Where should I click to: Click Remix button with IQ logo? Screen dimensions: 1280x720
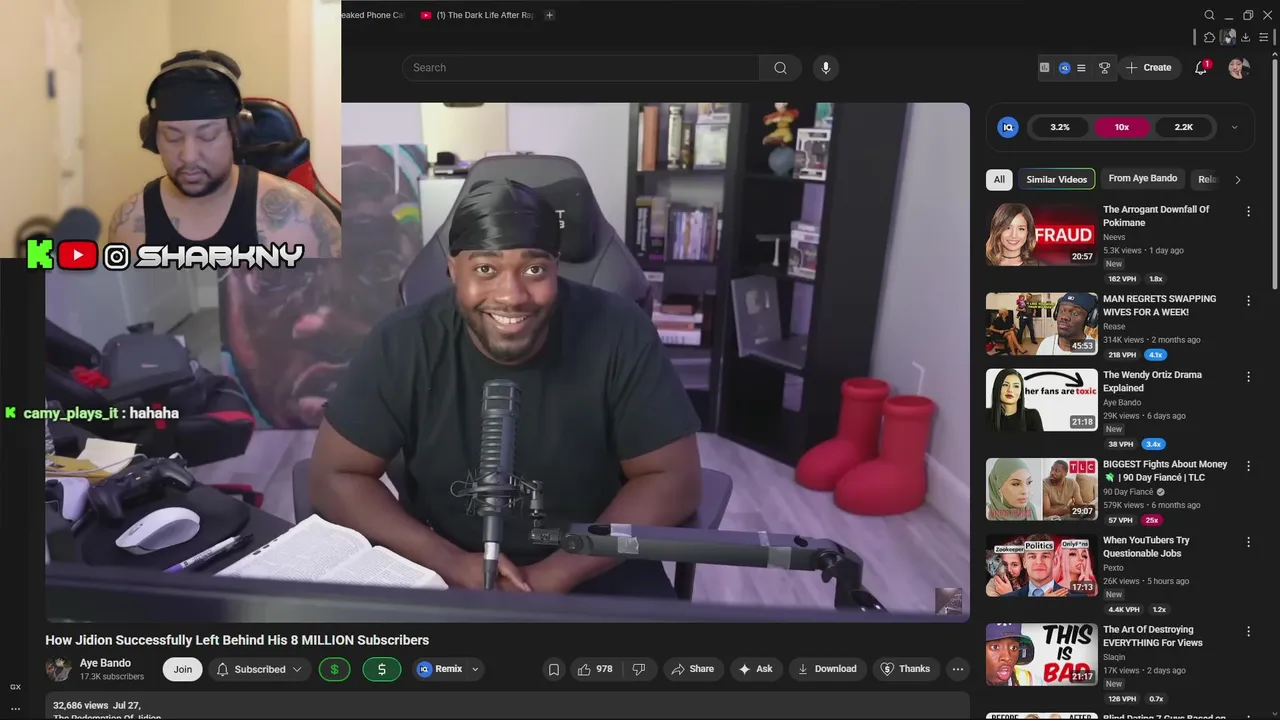click(x=439, y=669)
